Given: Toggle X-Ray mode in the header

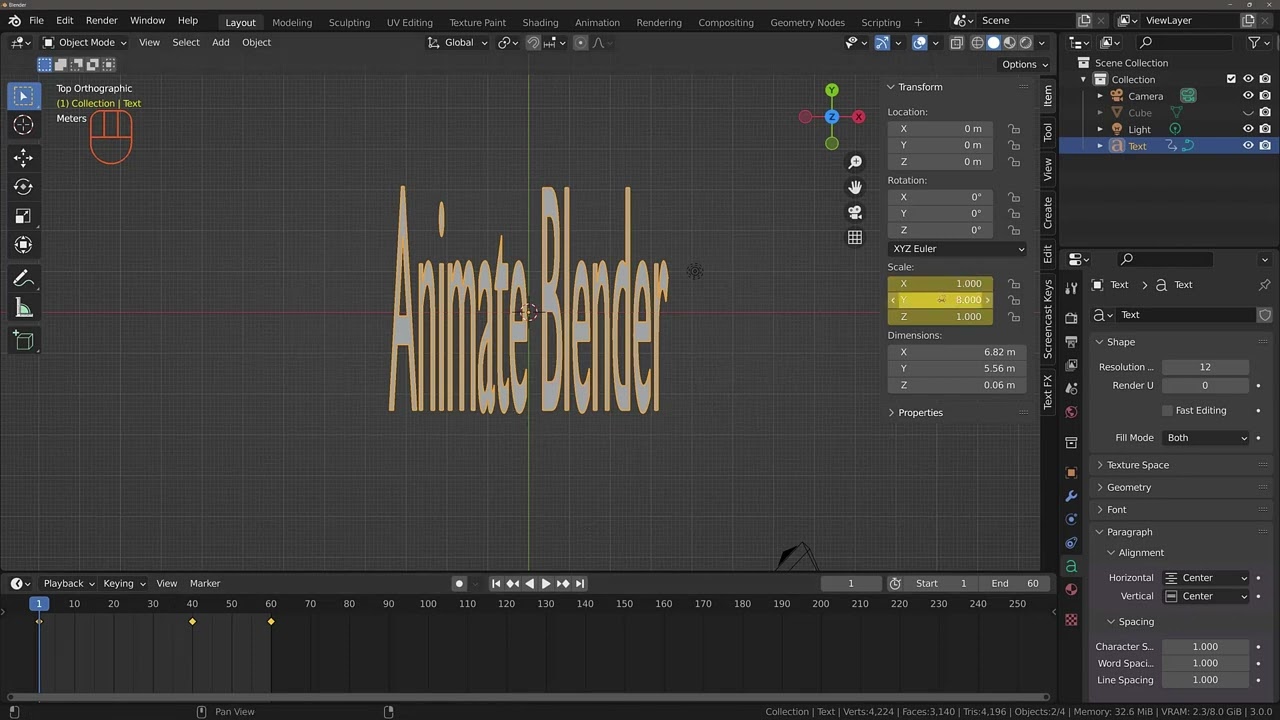Looking at the screenshot, I should coord(956,42).
